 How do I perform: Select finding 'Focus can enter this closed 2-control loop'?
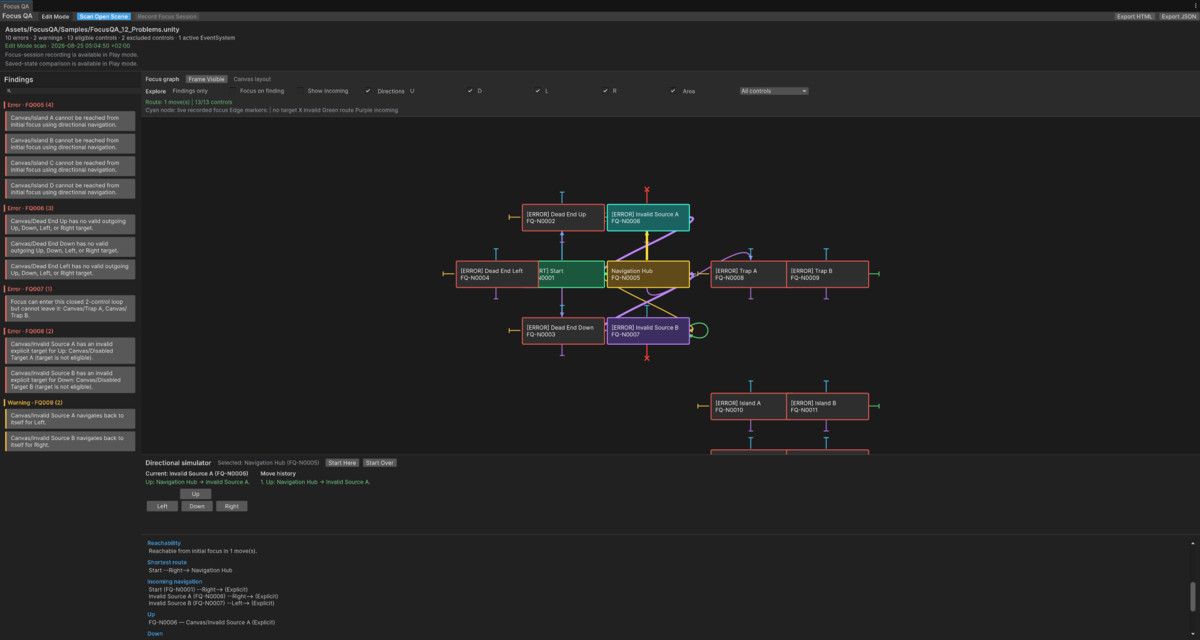pos(70,308)
